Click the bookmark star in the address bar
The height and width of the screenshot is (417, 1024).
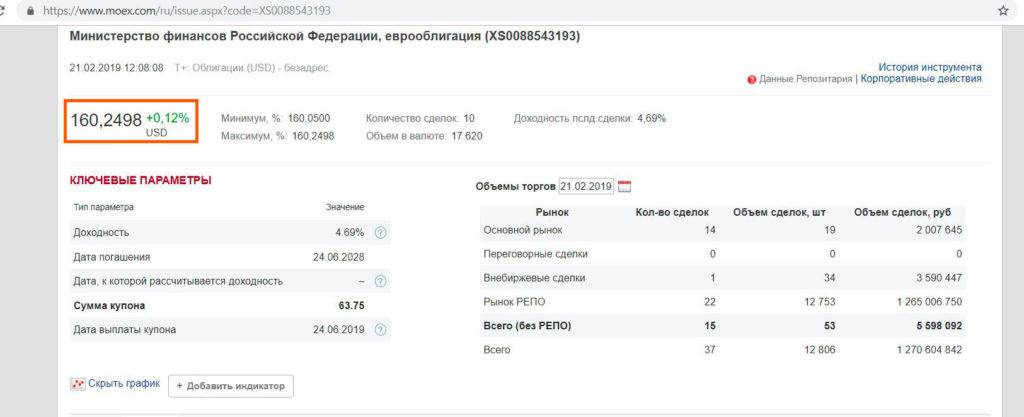1002,10
